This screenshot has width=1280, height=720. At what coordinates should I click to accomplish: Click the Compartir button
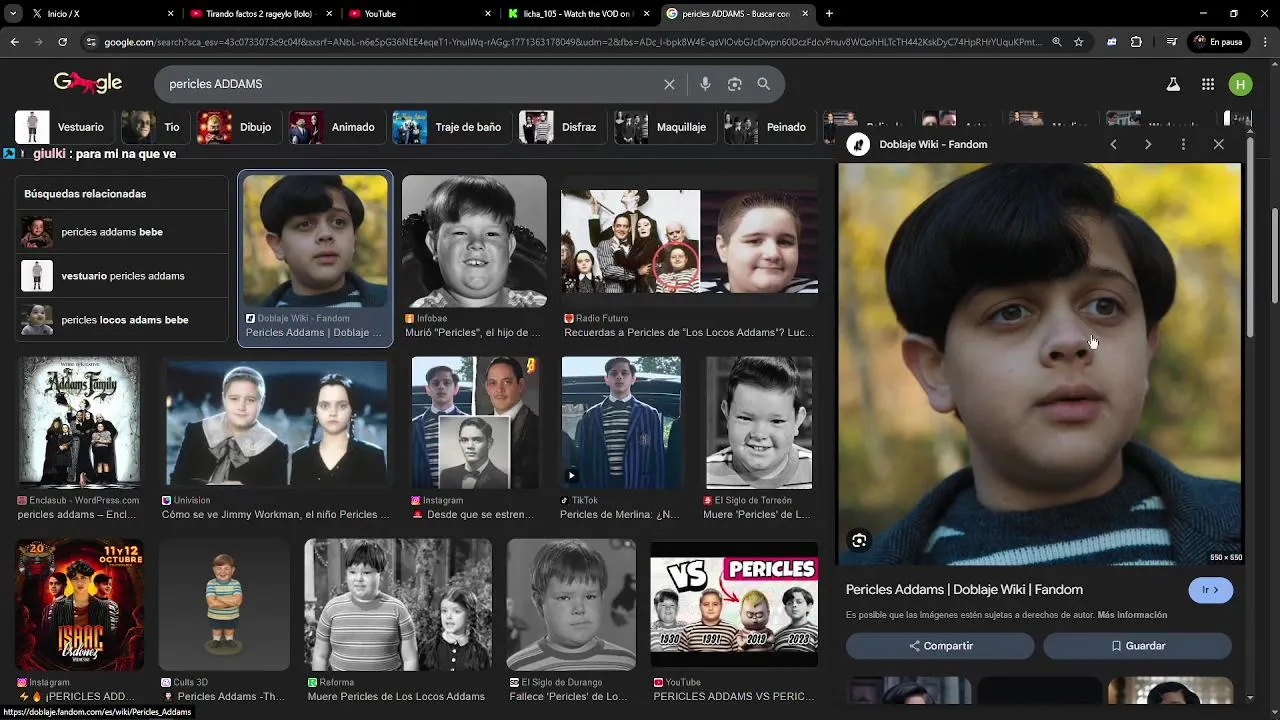[940, 646]
